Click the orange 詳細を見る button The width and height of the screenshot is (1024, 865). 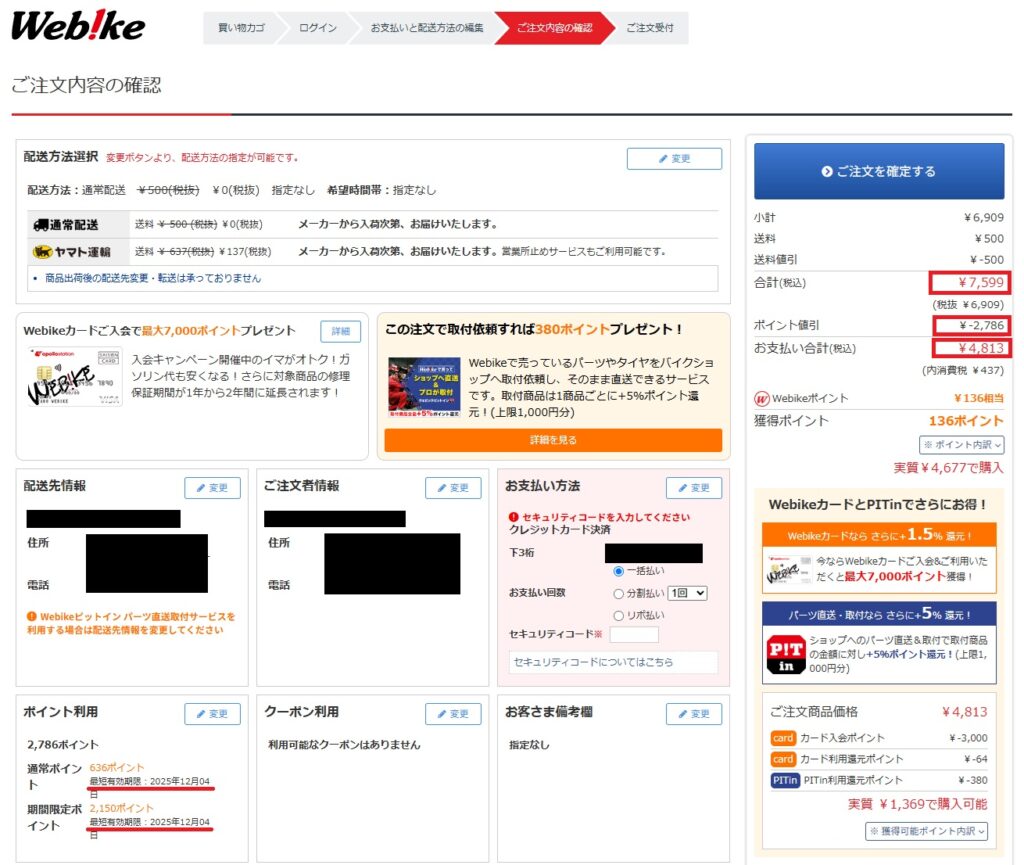coord(553,440)
